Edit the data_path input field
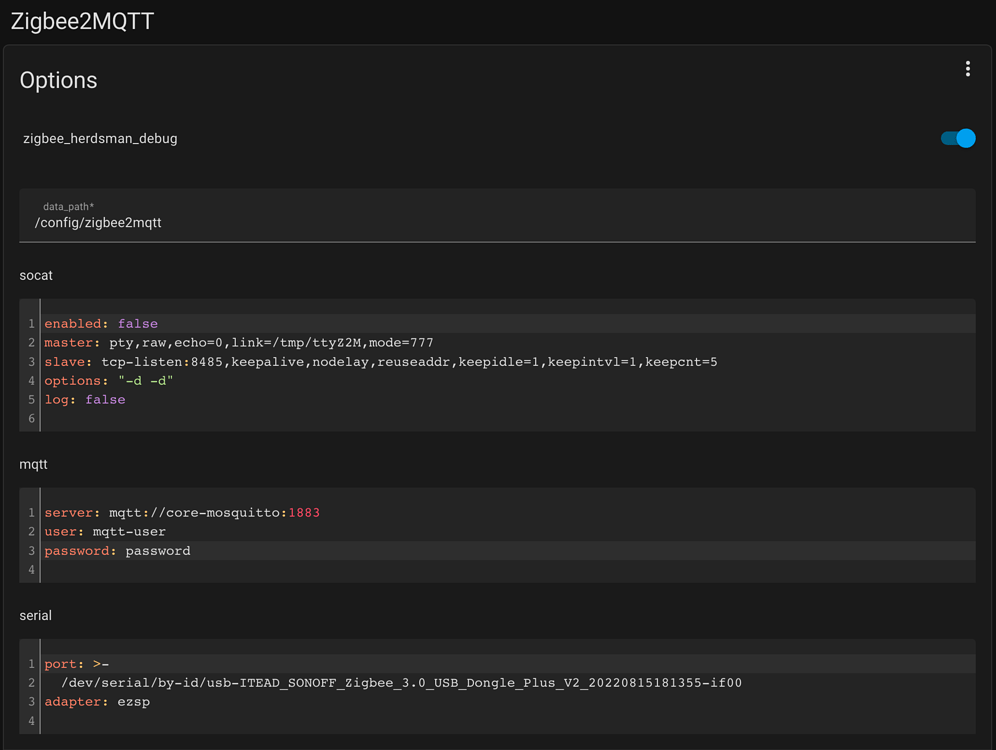 (x=497, y=215)
